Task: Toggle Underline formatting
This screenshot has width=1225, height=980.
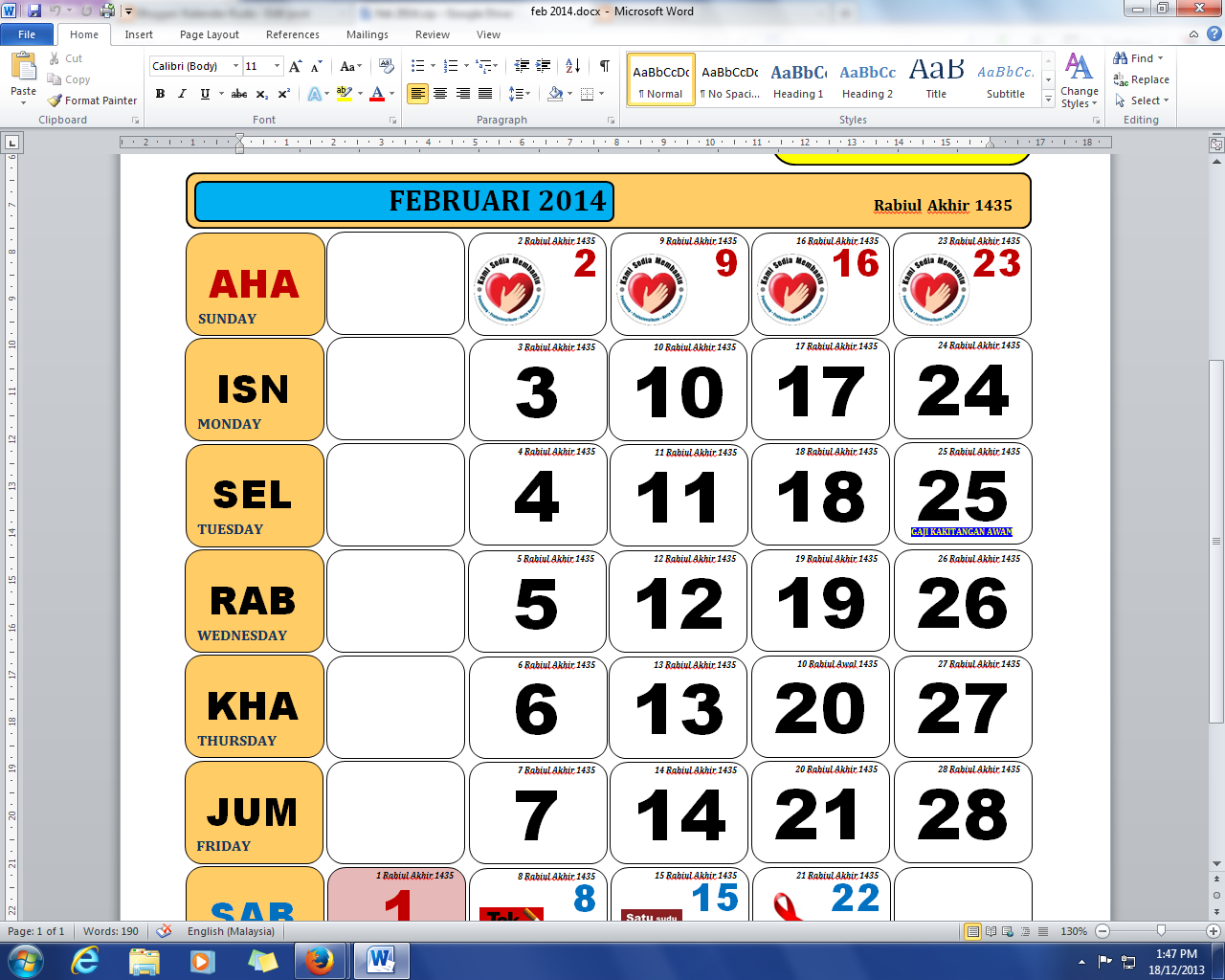Action: [x=205, y=94]
